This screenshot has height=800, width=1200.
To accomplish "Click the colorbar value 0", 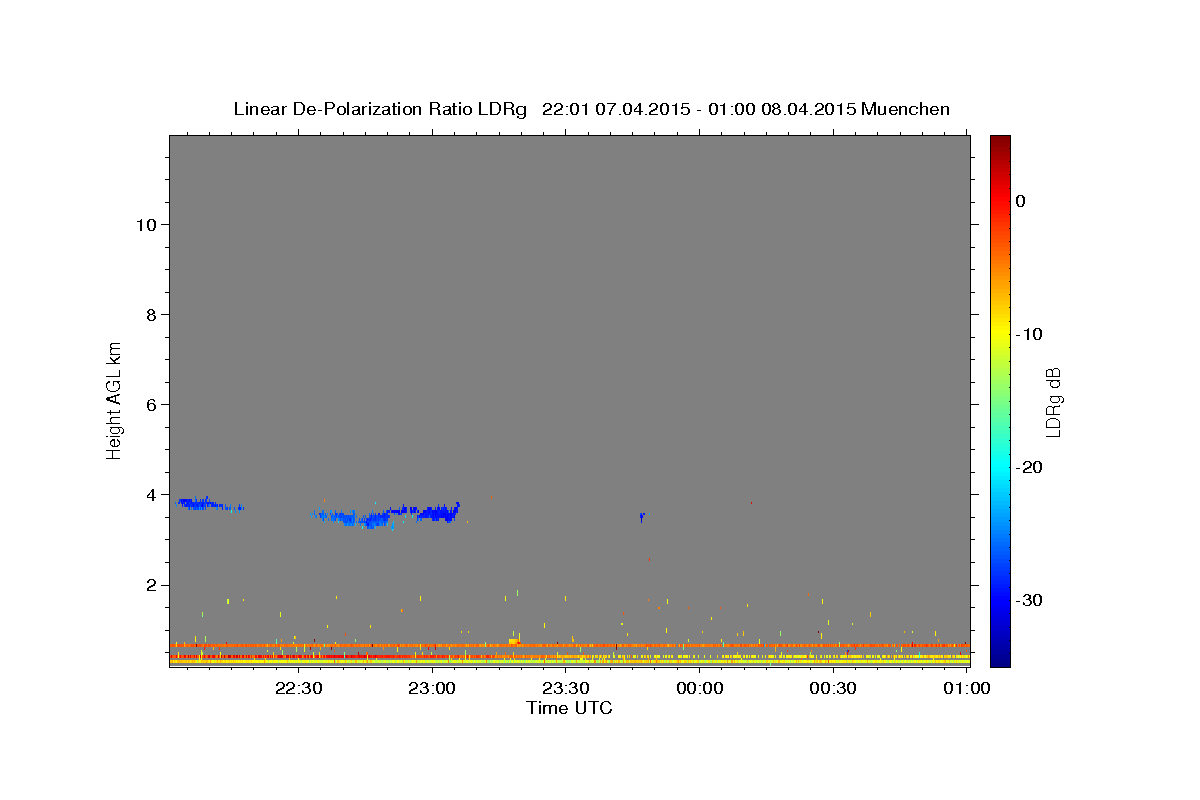I will coord(1020,201).
